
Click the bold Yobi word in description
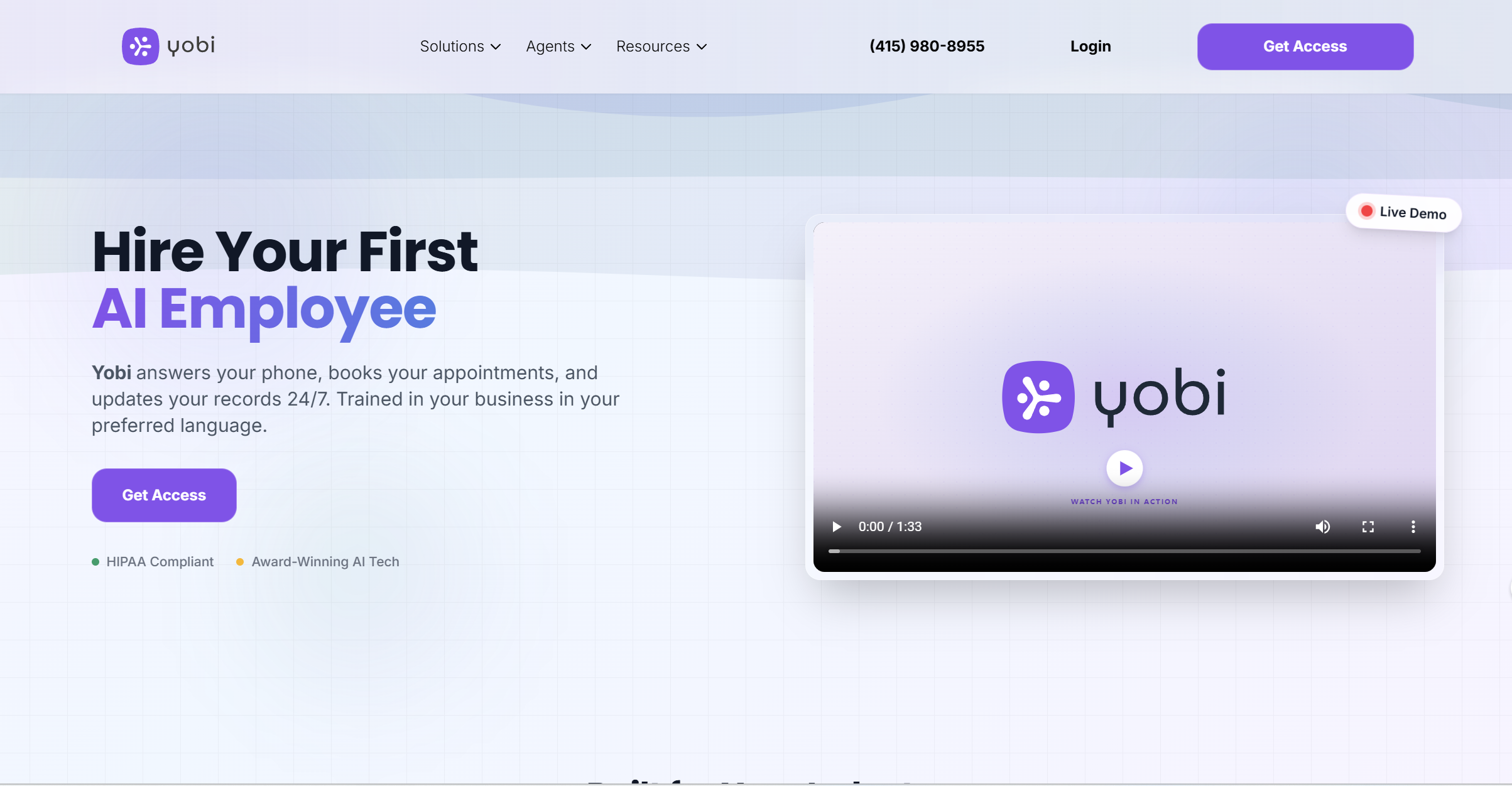(x=111, y=373)
